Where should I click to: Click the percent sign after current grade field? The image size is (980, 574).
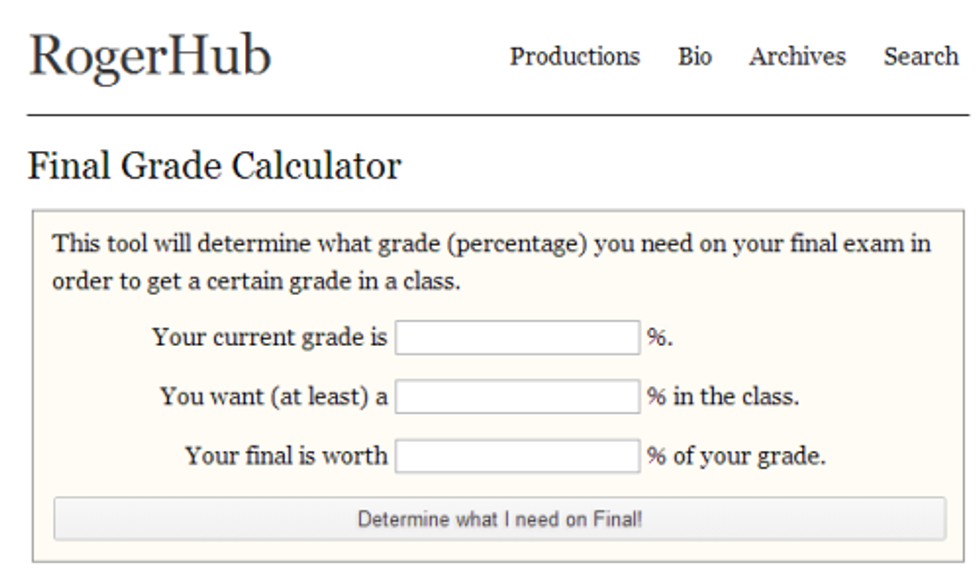[658, 338]
